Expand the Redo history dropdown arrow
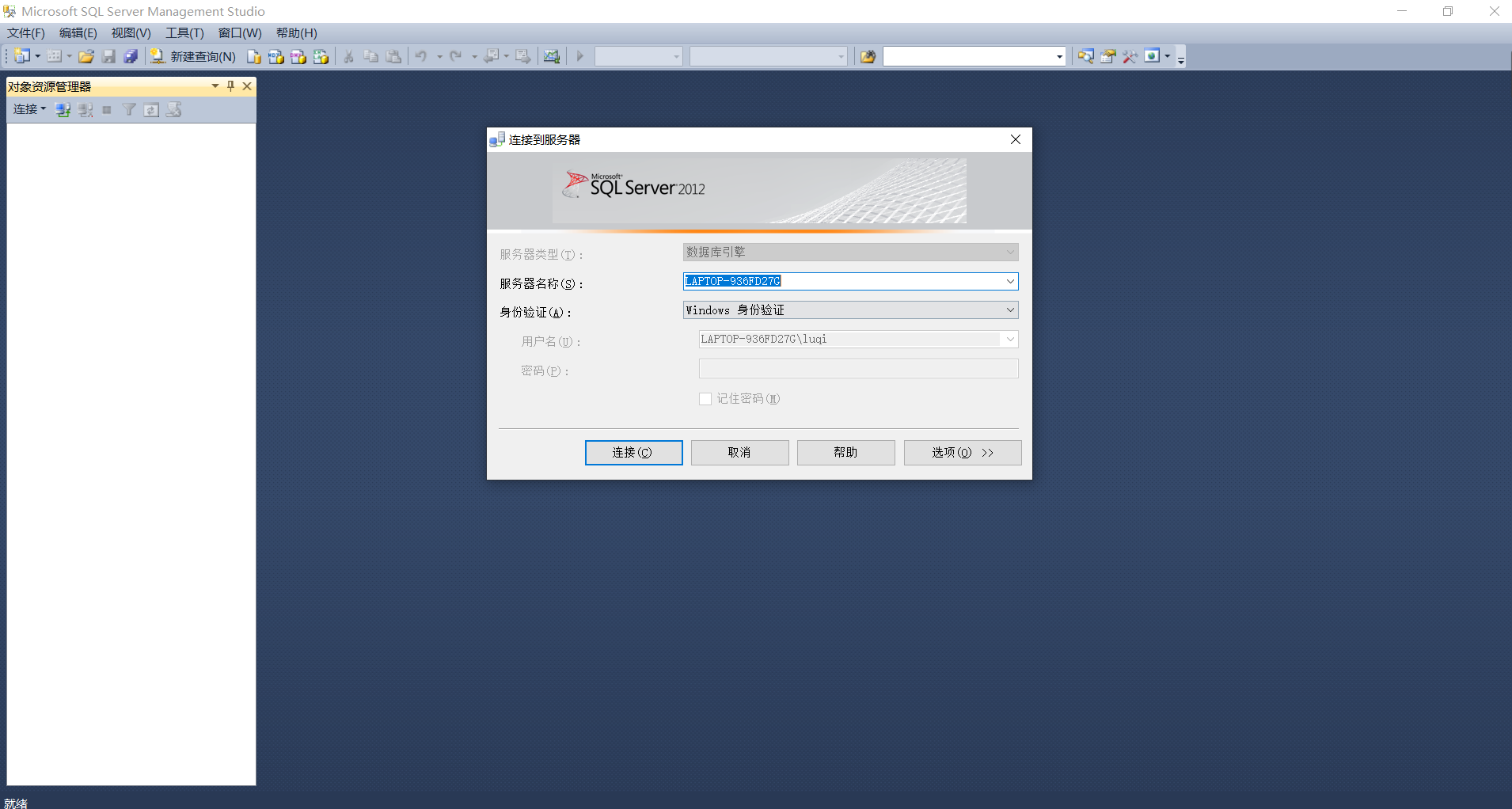 (x=474, y=56)
